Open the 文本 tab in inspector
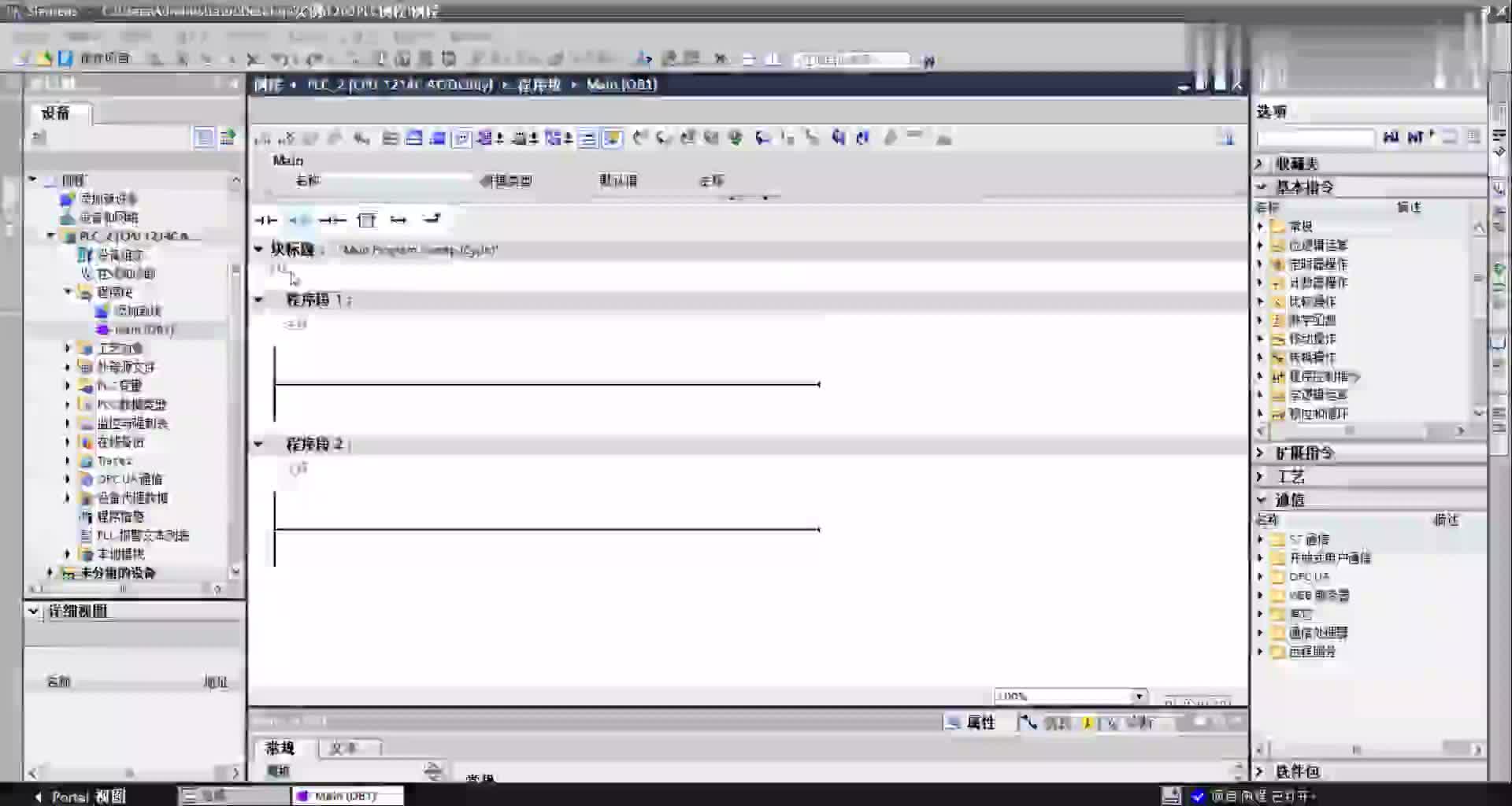Viewport: 1512px width, 806px height. [343, 748]
